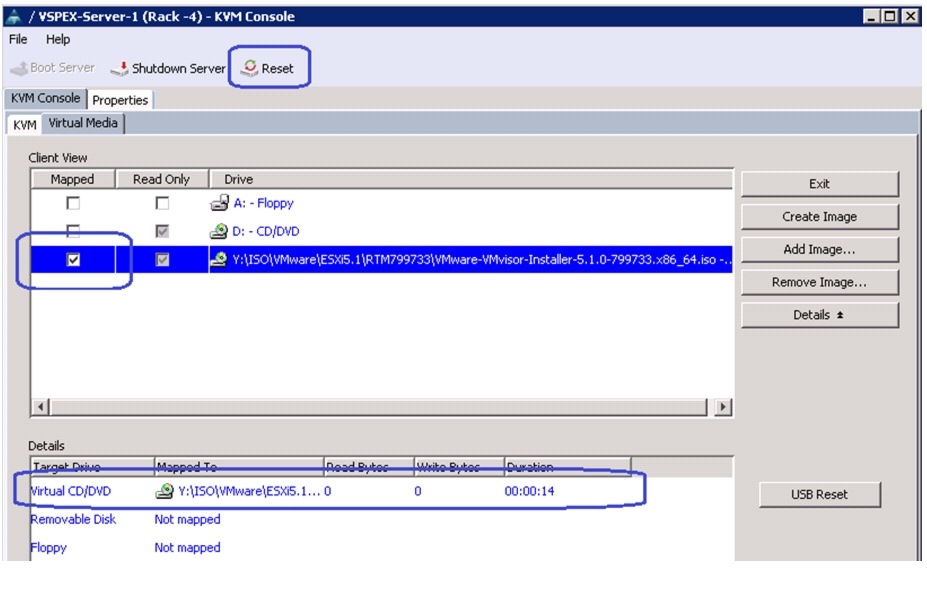Toggle Read Only checkbox for D: CD/DVD
The width and height of the screenshot is (927, 600).
tap(162, 231)
